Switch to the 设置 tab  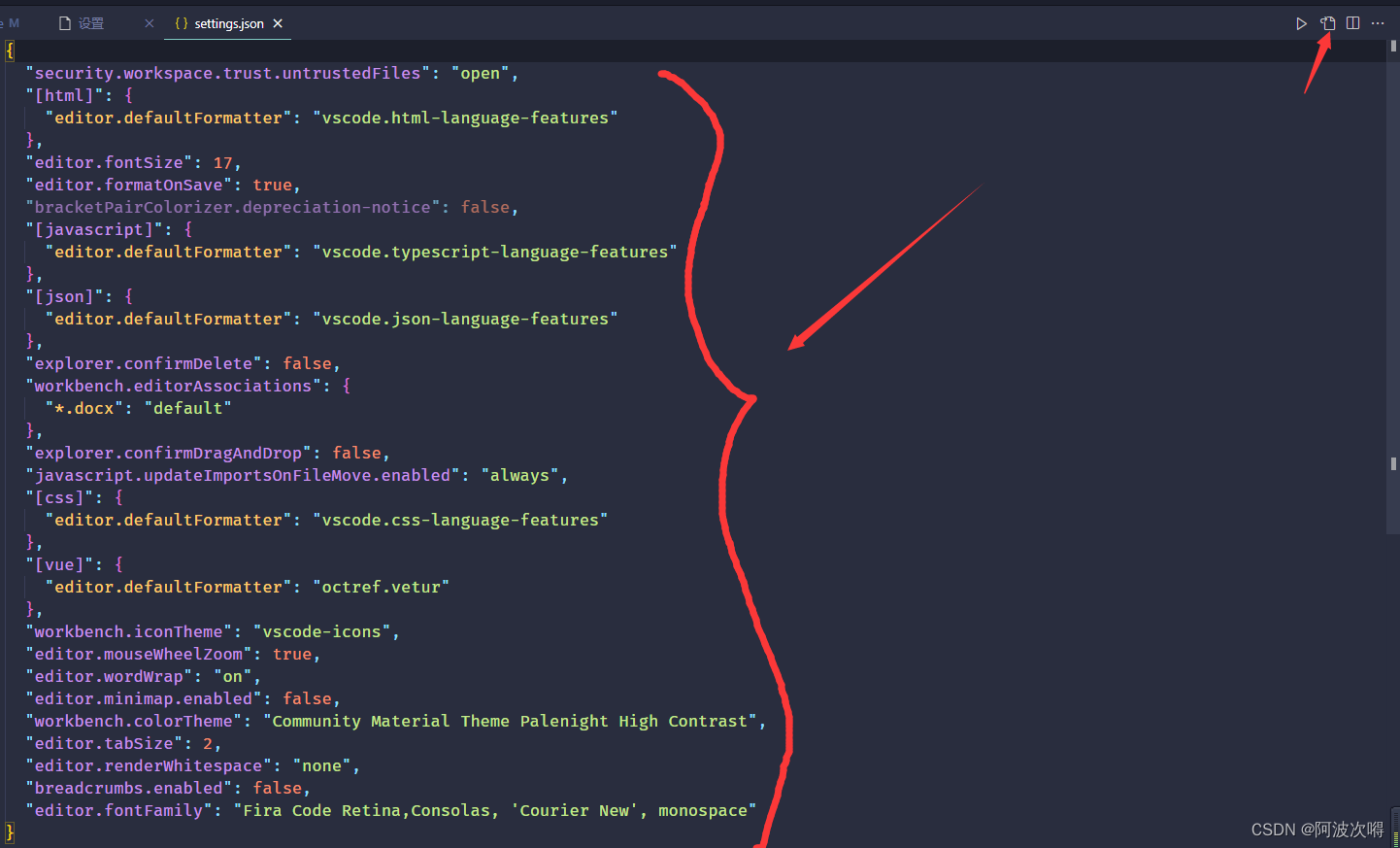coord(91,23)
